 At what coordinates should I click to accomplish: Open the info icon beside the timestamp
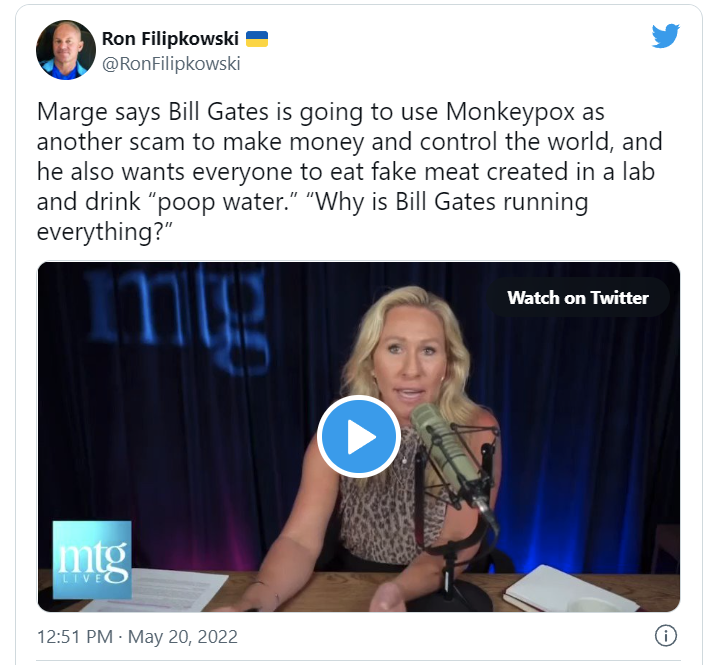click(666, 635)
